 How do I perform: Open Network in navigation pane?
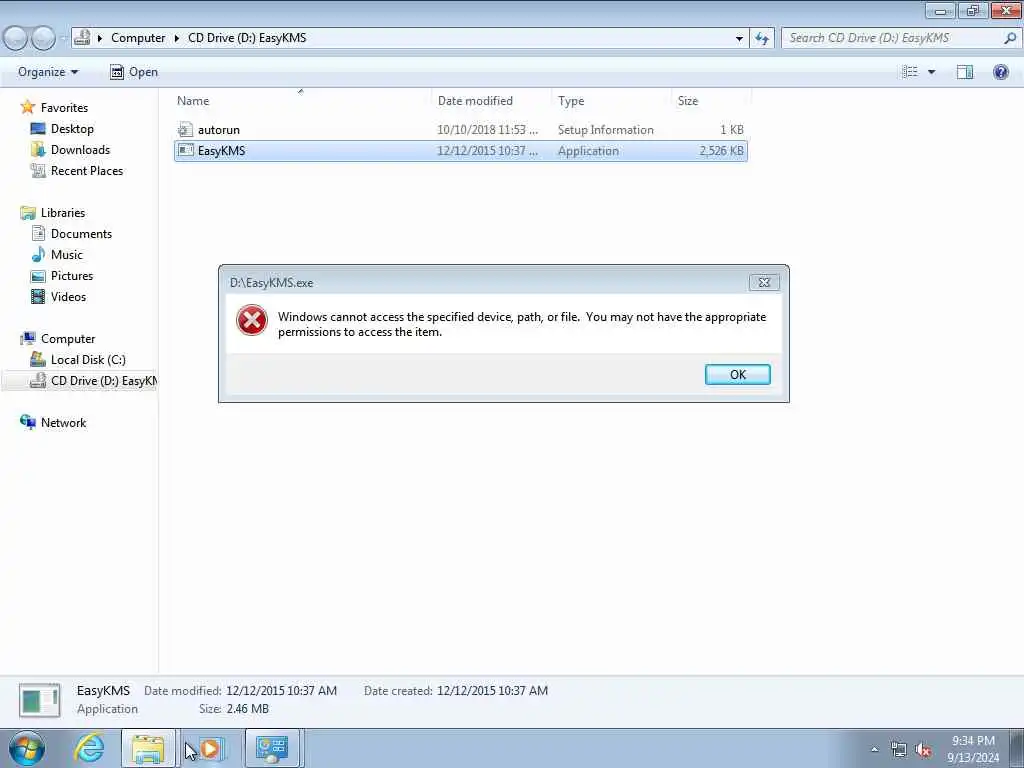pos(63,423)
